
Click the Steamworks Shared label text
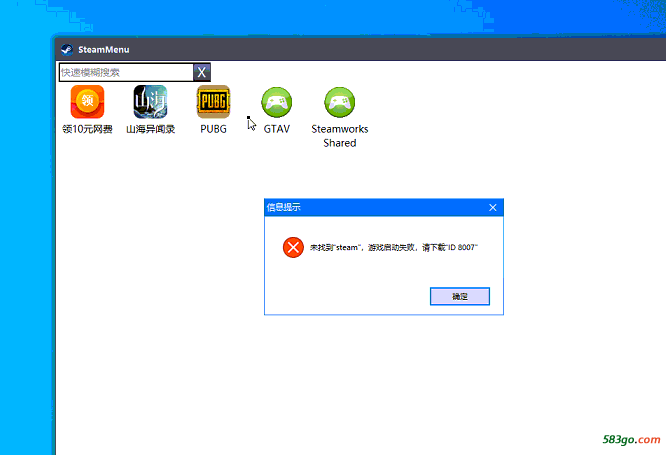pyautogui.click(x=339, y=136)
